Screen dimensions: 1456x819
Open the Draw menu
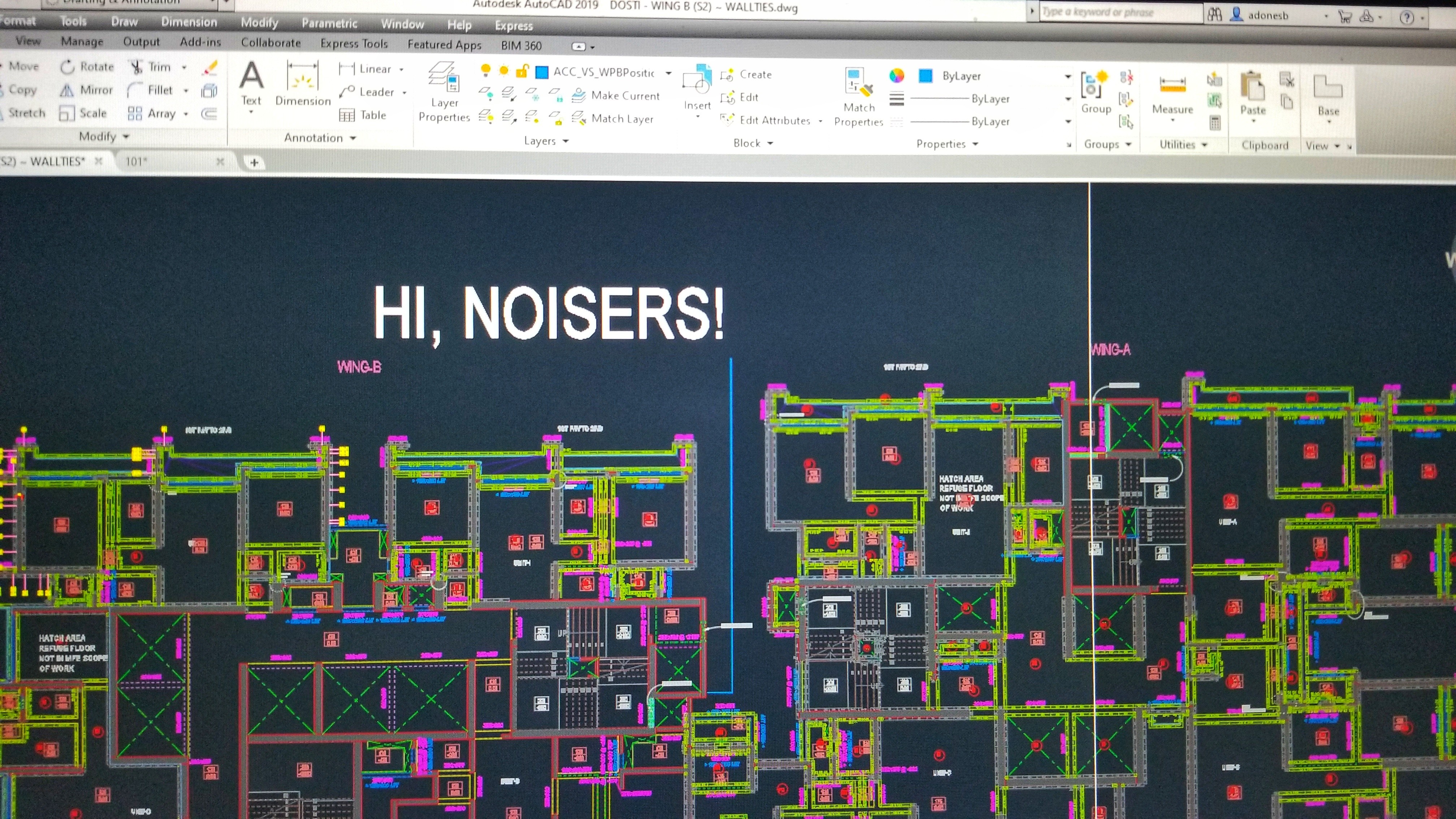pyautogui.click(x=124, y=21)
